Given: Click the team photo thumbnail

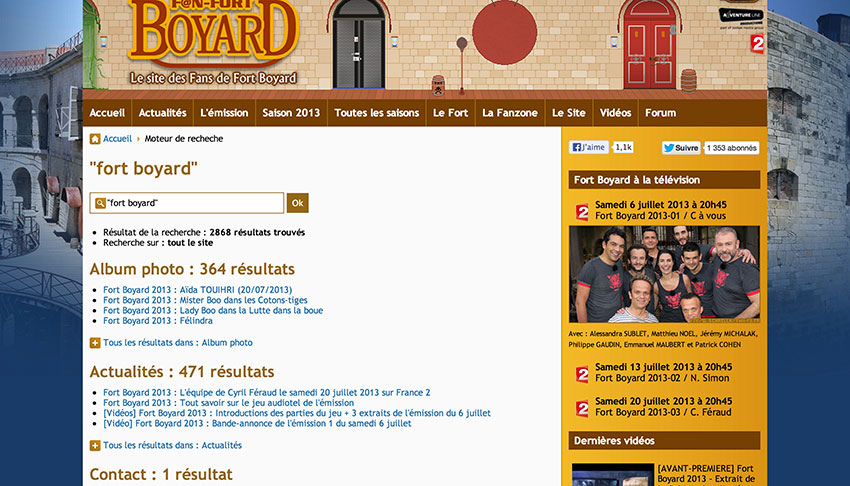Looking at the screenshot, I should coord(664,274).
